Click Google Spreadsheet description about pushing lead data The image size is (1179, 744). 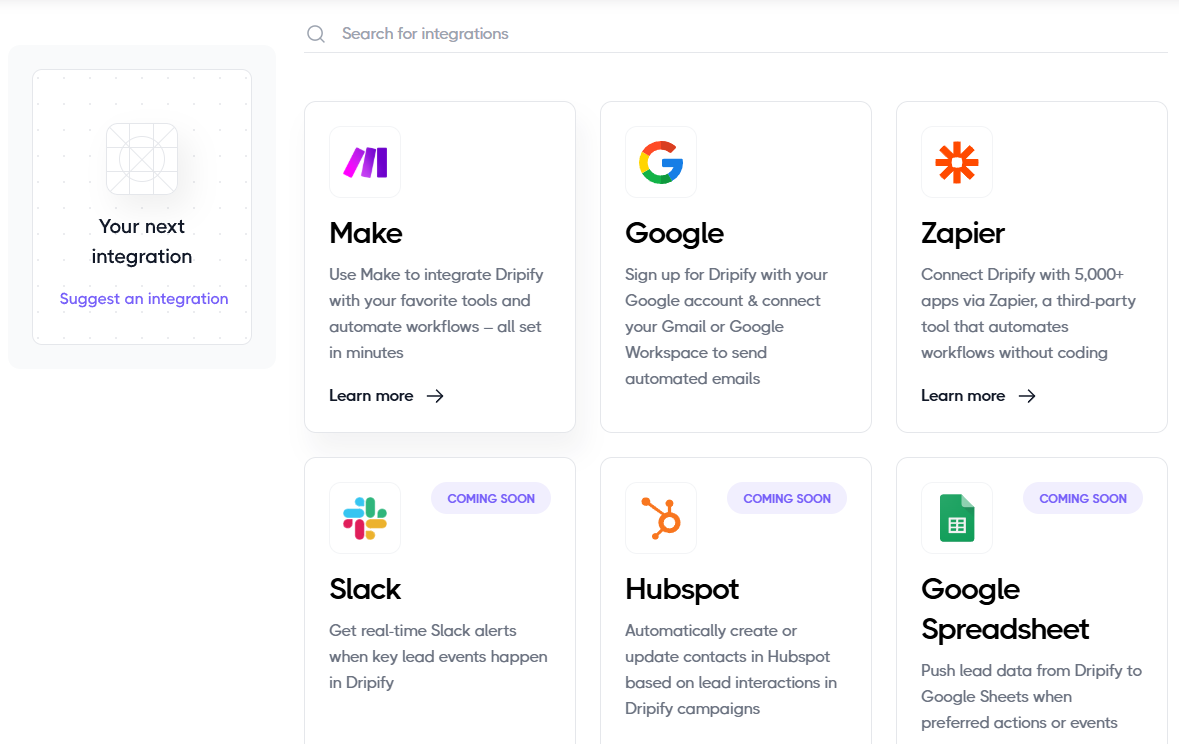coord(1032,696)
